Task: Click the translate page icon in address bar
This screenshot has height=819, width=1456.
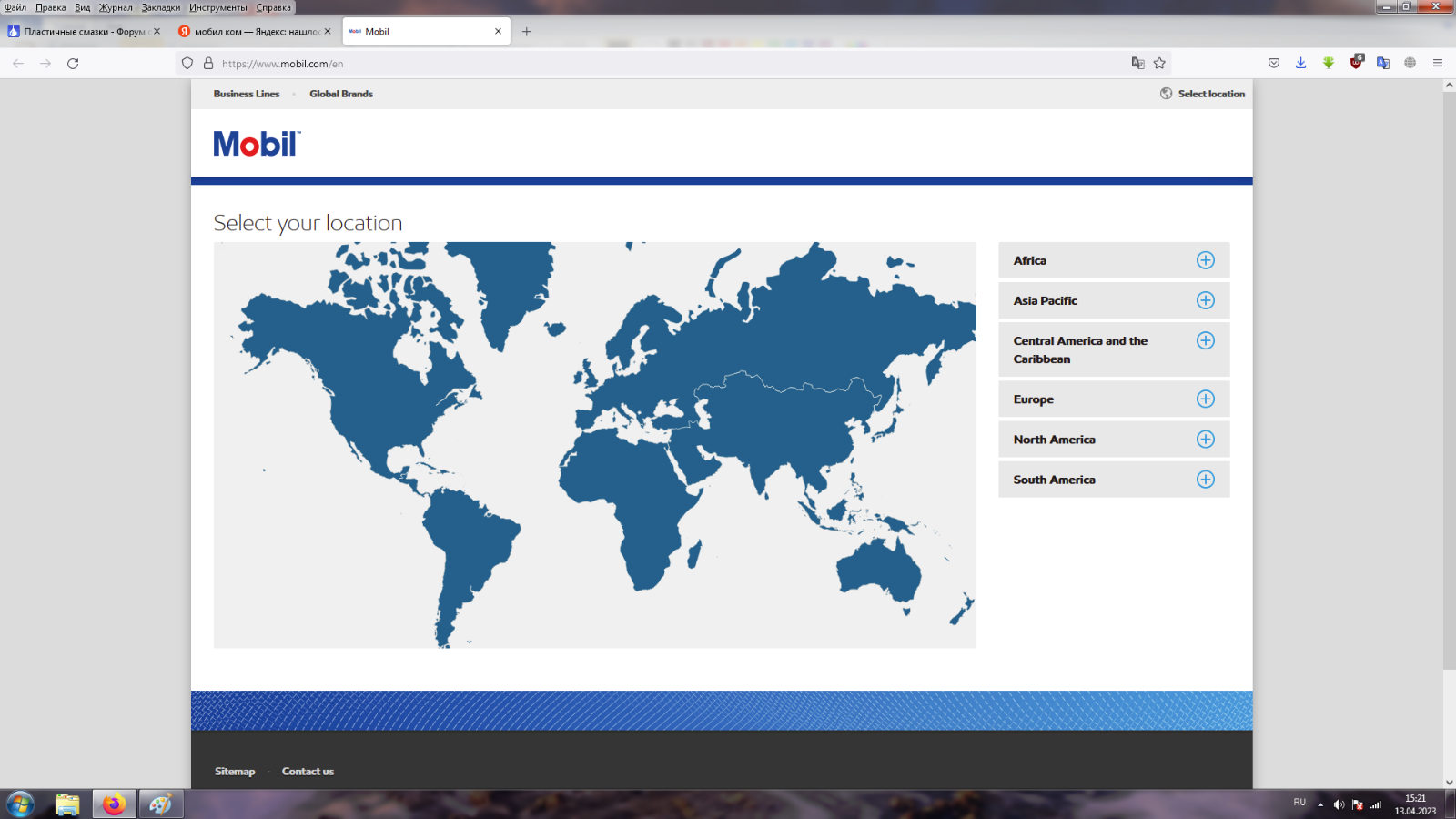Action: pyautogui.click(x=1137, y=63)
